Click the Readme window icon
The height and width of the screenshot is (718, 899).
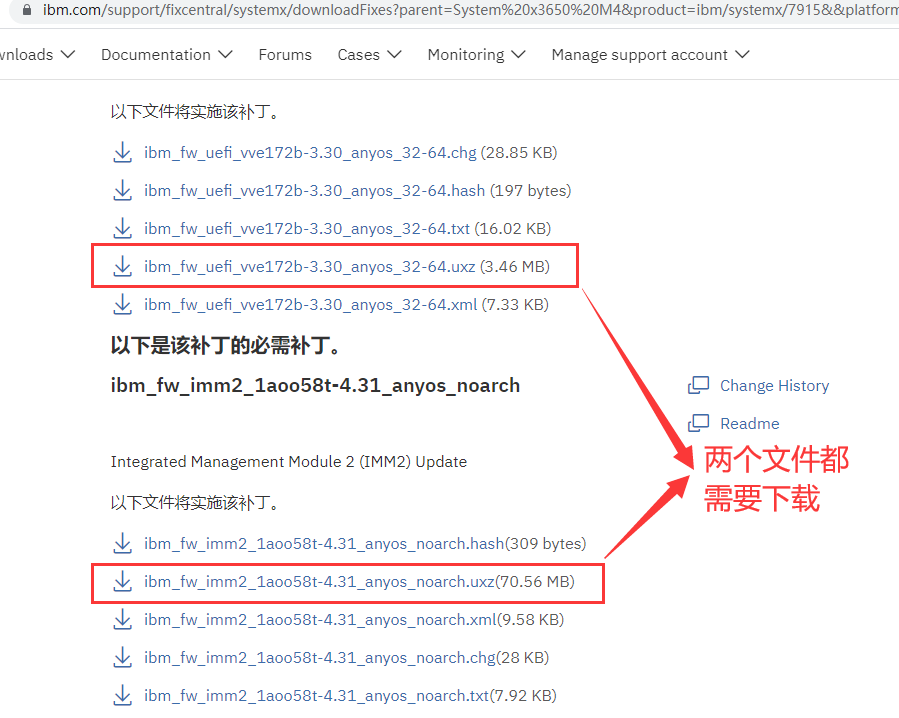[698, 423]
